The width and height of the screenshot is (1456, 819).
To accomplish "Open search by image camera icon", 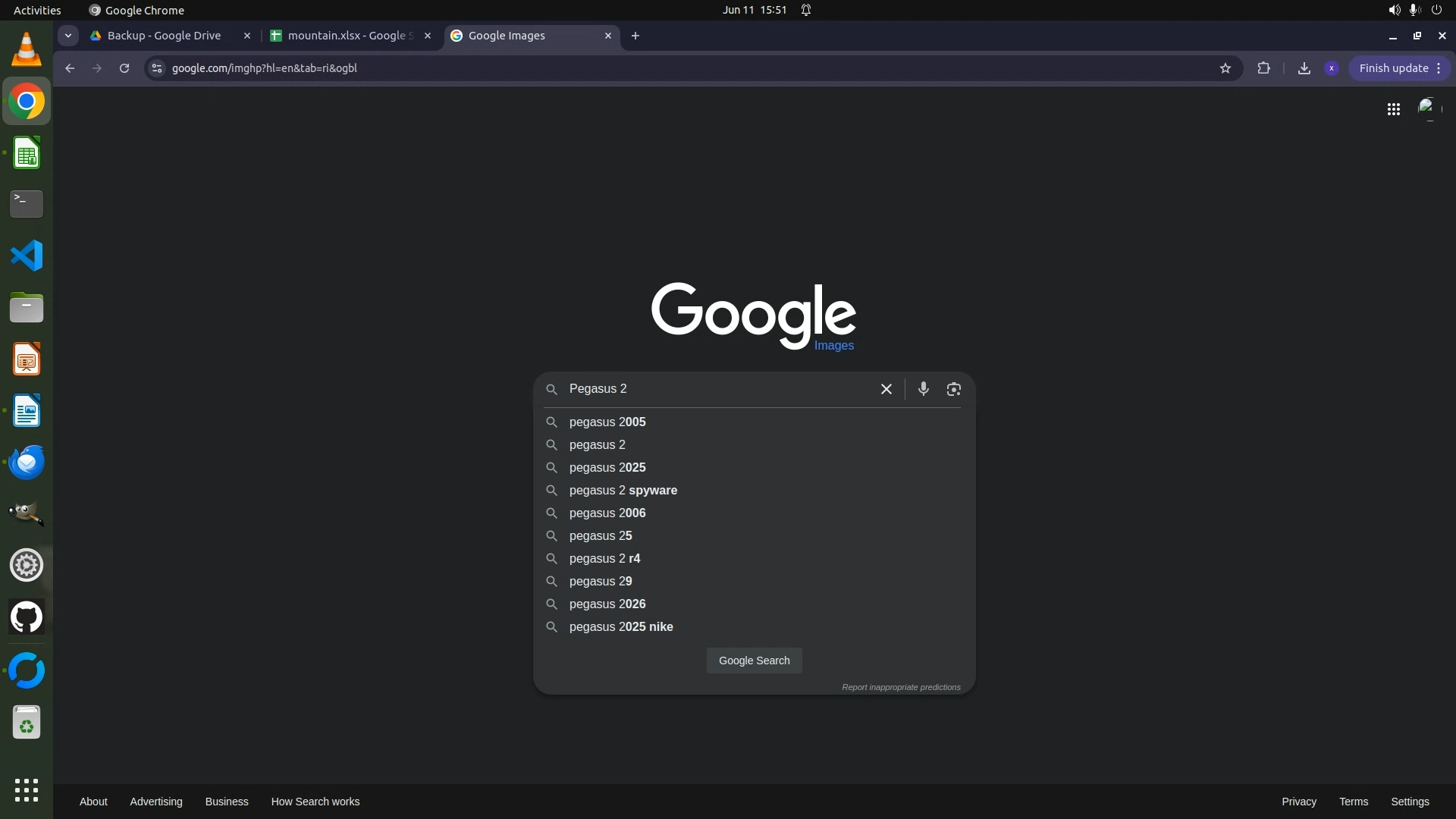I will click(x=953, y=389).
